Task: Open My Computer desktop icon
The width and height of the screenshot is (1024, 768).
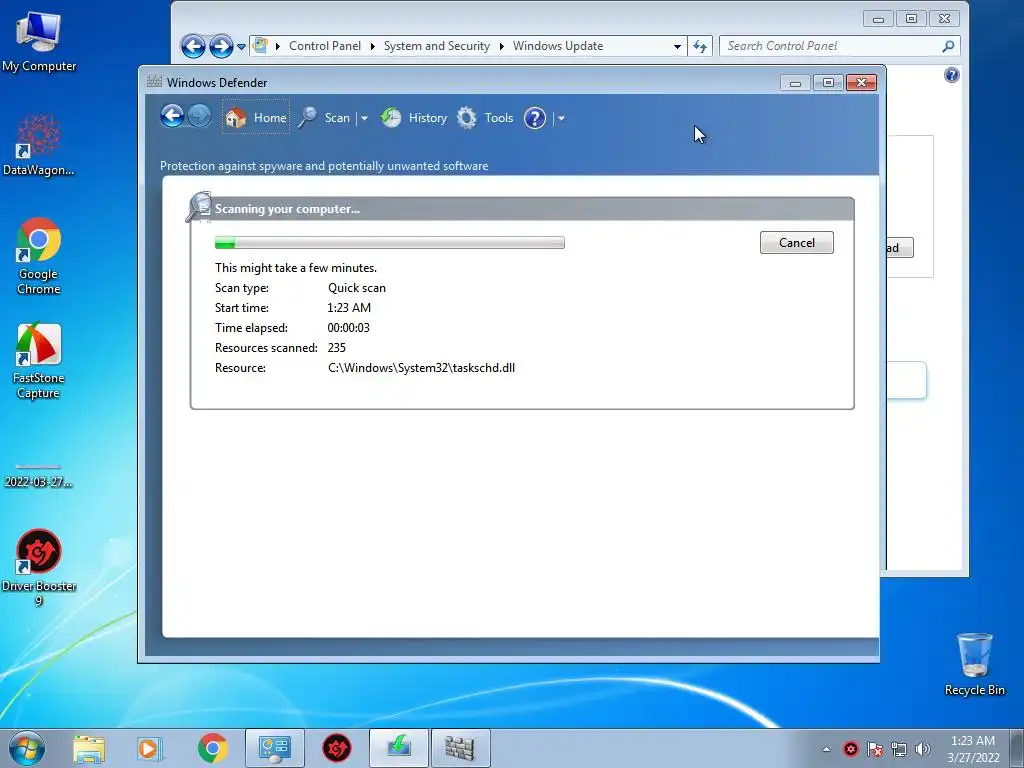Action: click(x=39, y=42)
